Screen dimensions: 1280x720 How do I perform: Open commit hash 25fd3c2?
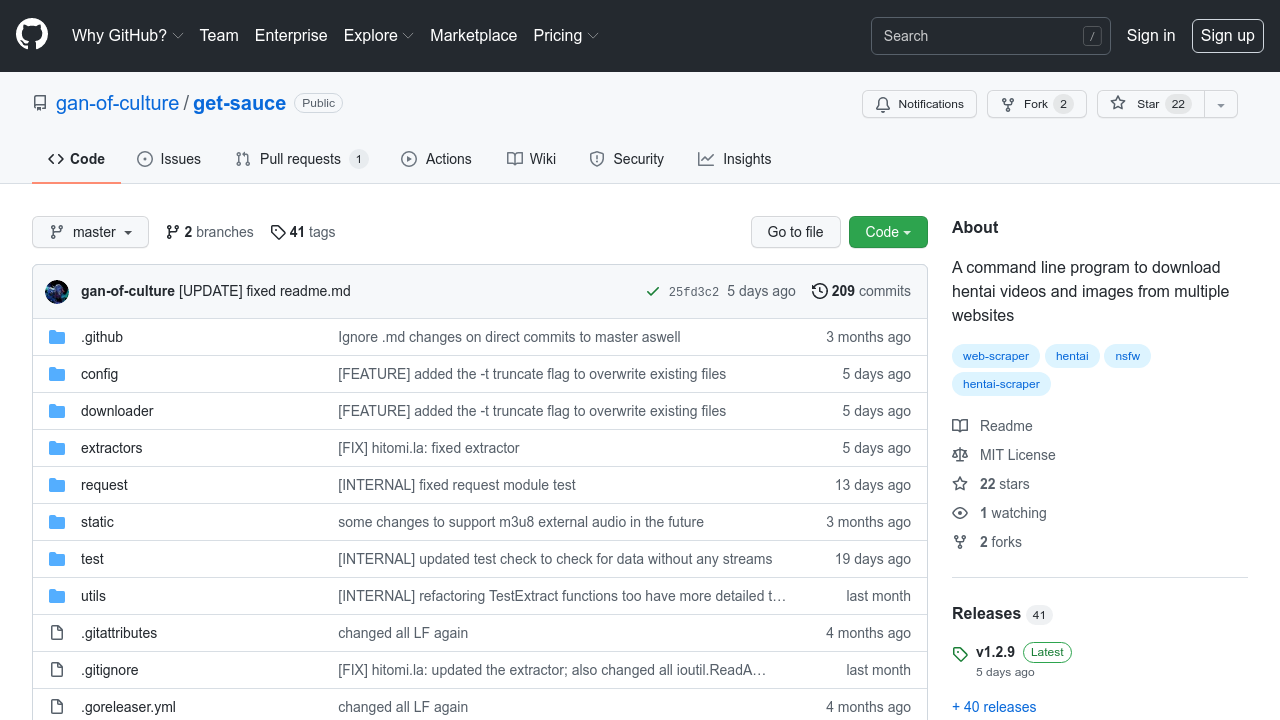pyautogui.click(x=694, y=292)
